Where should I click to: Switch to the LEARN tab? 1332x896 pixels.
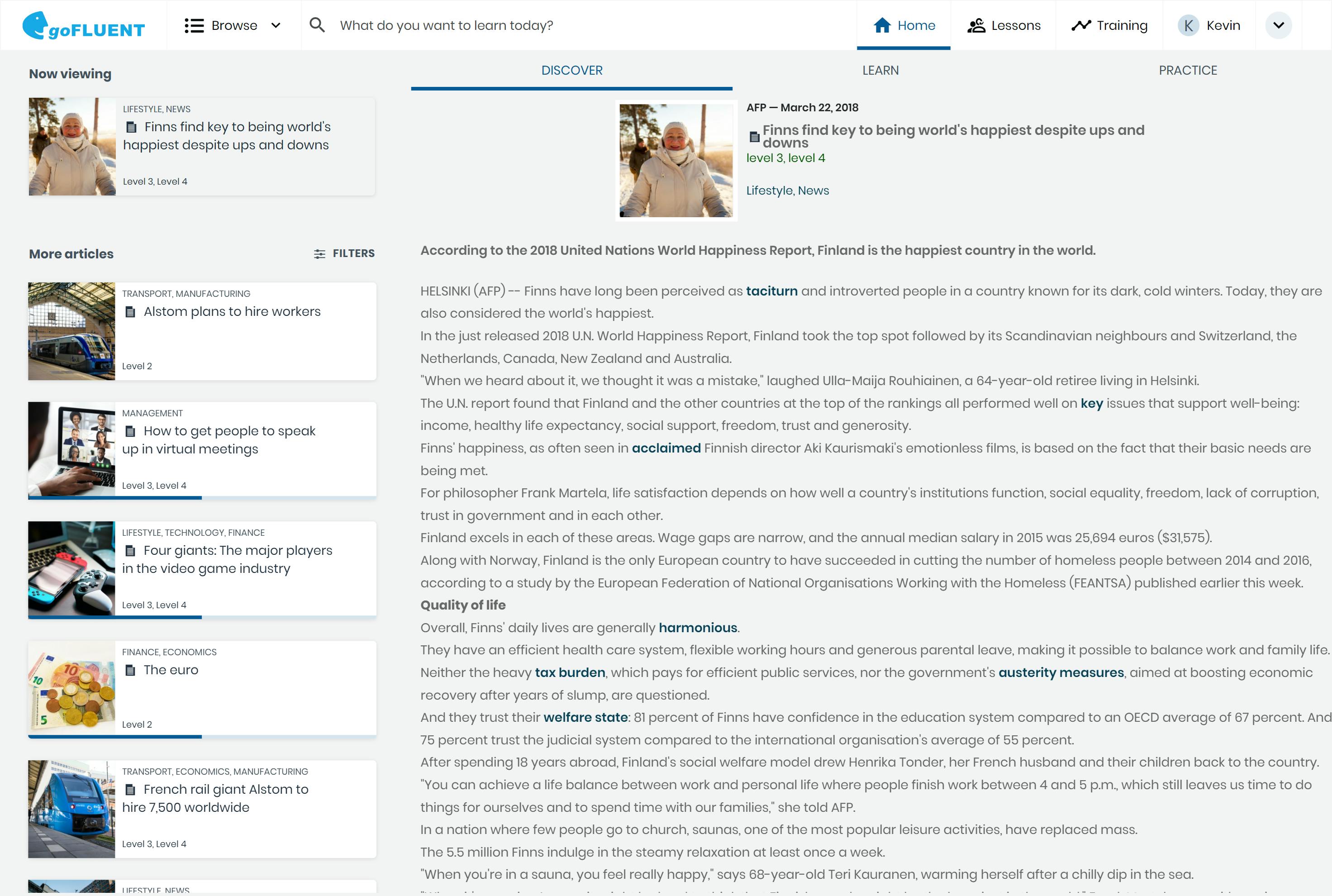click(880, 70)
